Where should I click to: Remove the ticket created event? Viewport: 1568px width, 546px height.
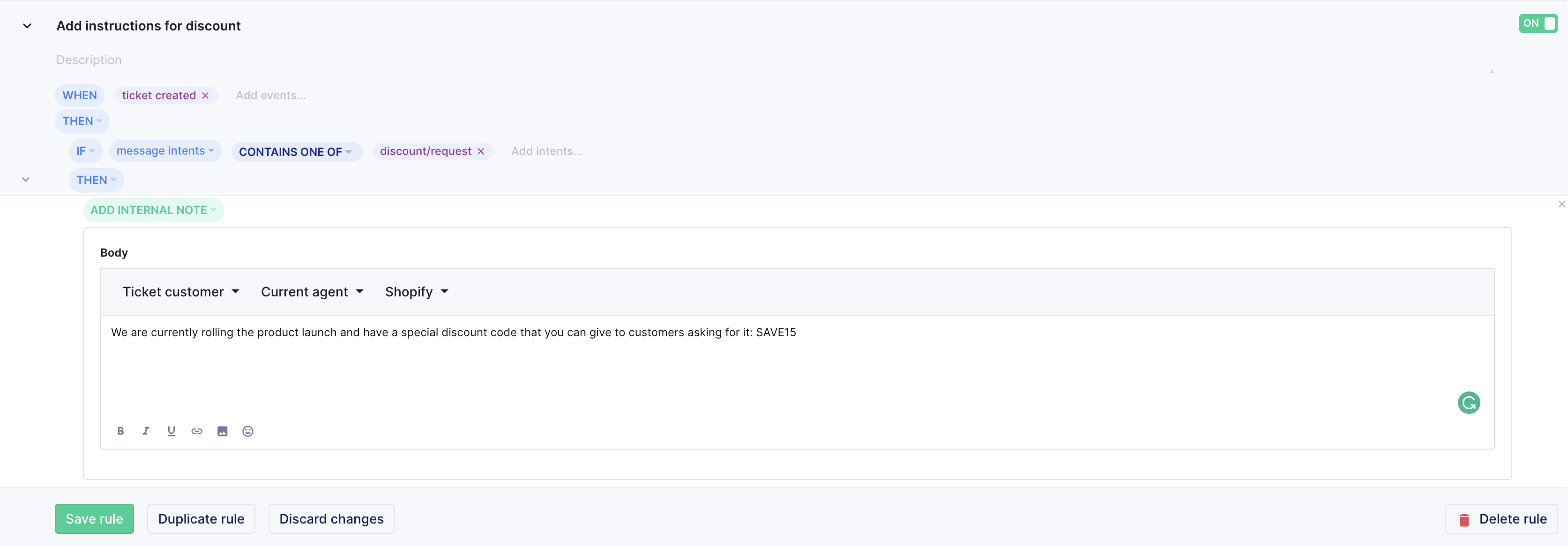click(x=206, y=96)
